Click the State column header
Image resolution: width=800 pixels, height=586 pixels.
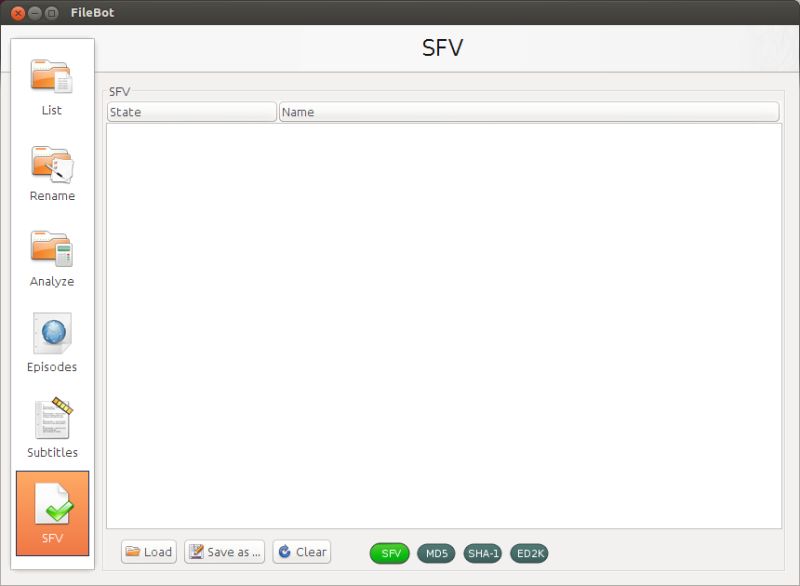tap(192, 111)
